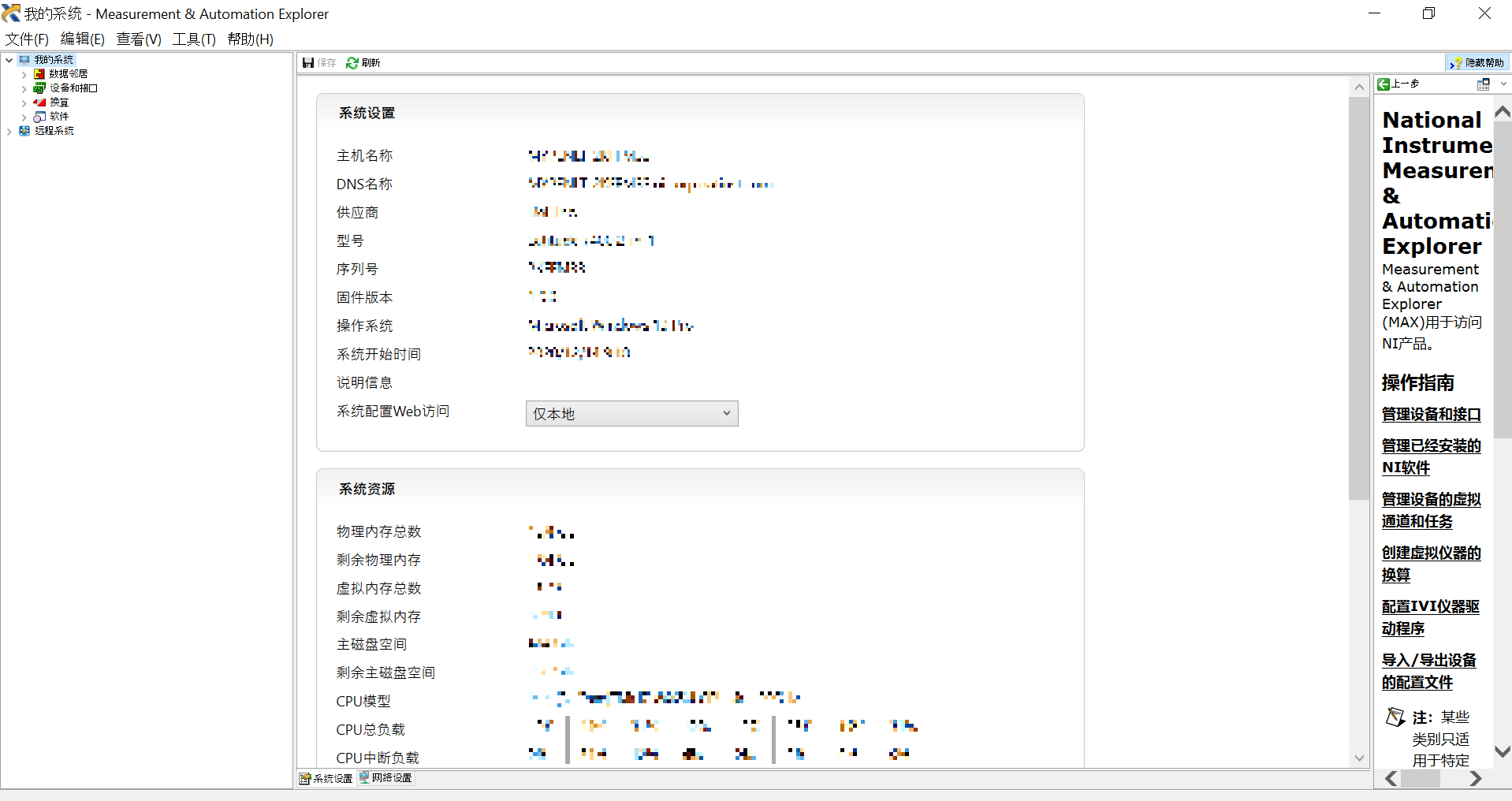Switch to the 网络设置 tab

(x=385, y=778)
